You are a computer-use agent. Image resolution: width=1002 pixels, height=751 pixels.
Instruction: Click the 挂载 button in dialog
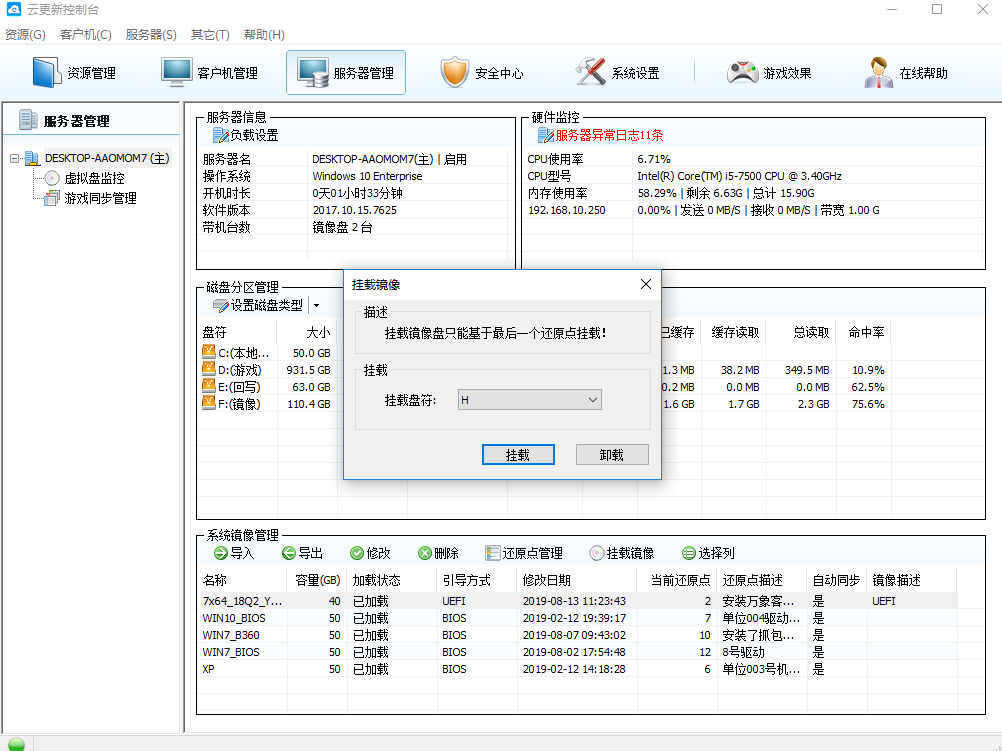518,454
